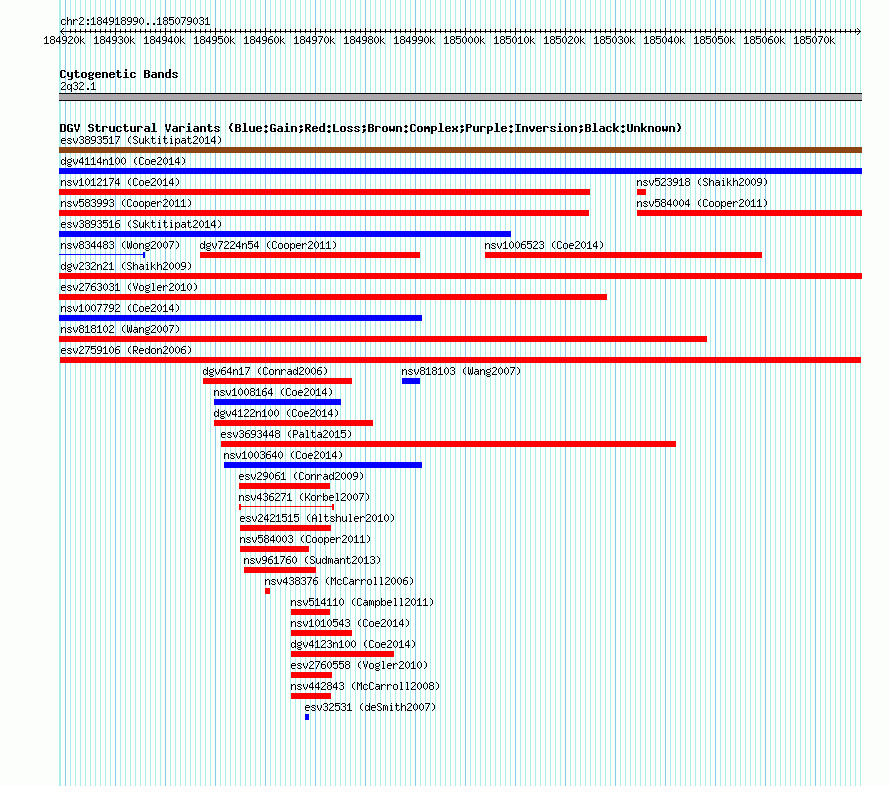Viewport: 890px width, 786px height.
Task: Select nsv1003640 (Coe2014) label
Action: pos(283,455)
